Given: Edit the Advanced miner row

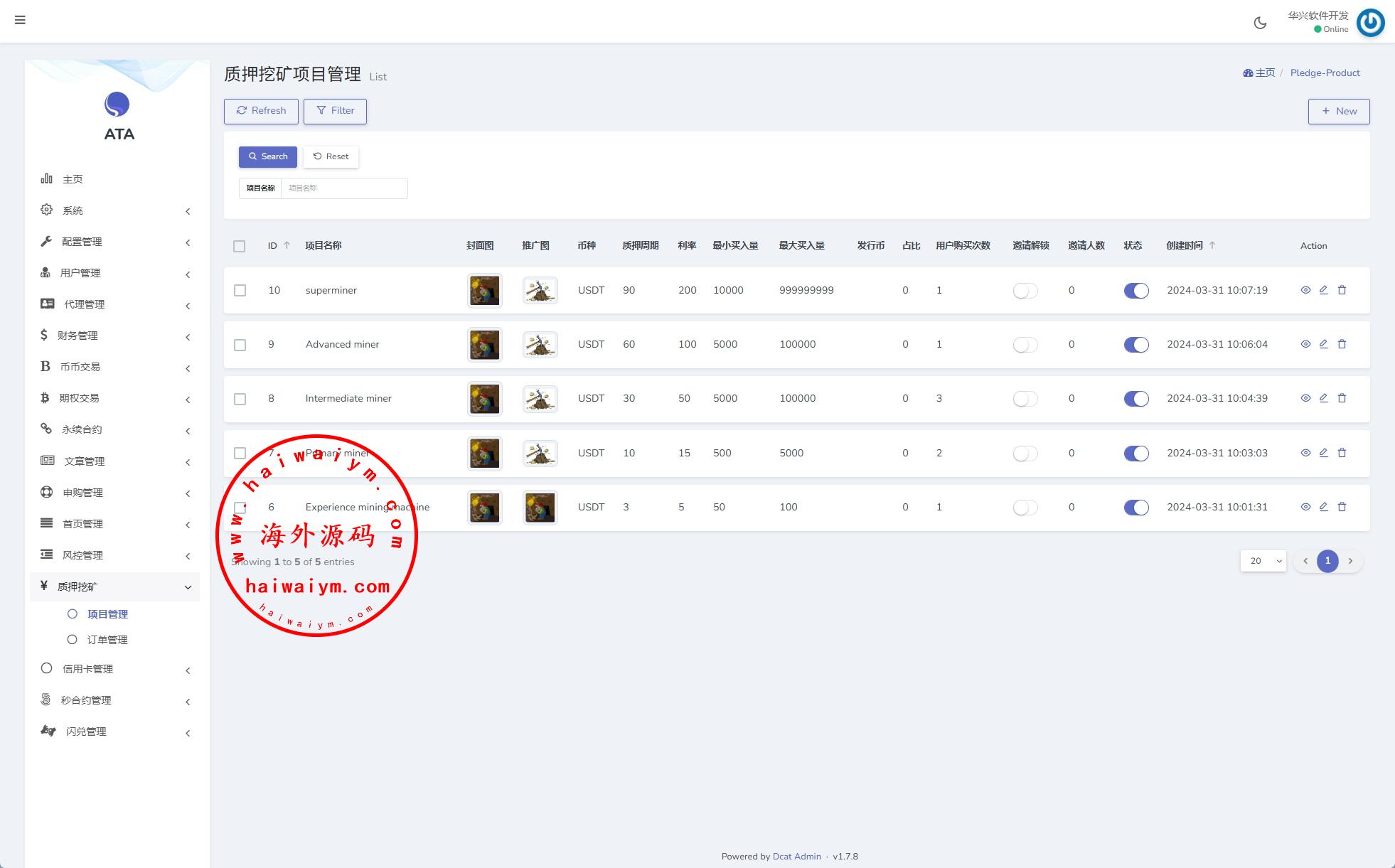Looking at the screenshot, I should [x=1323, y=344].
